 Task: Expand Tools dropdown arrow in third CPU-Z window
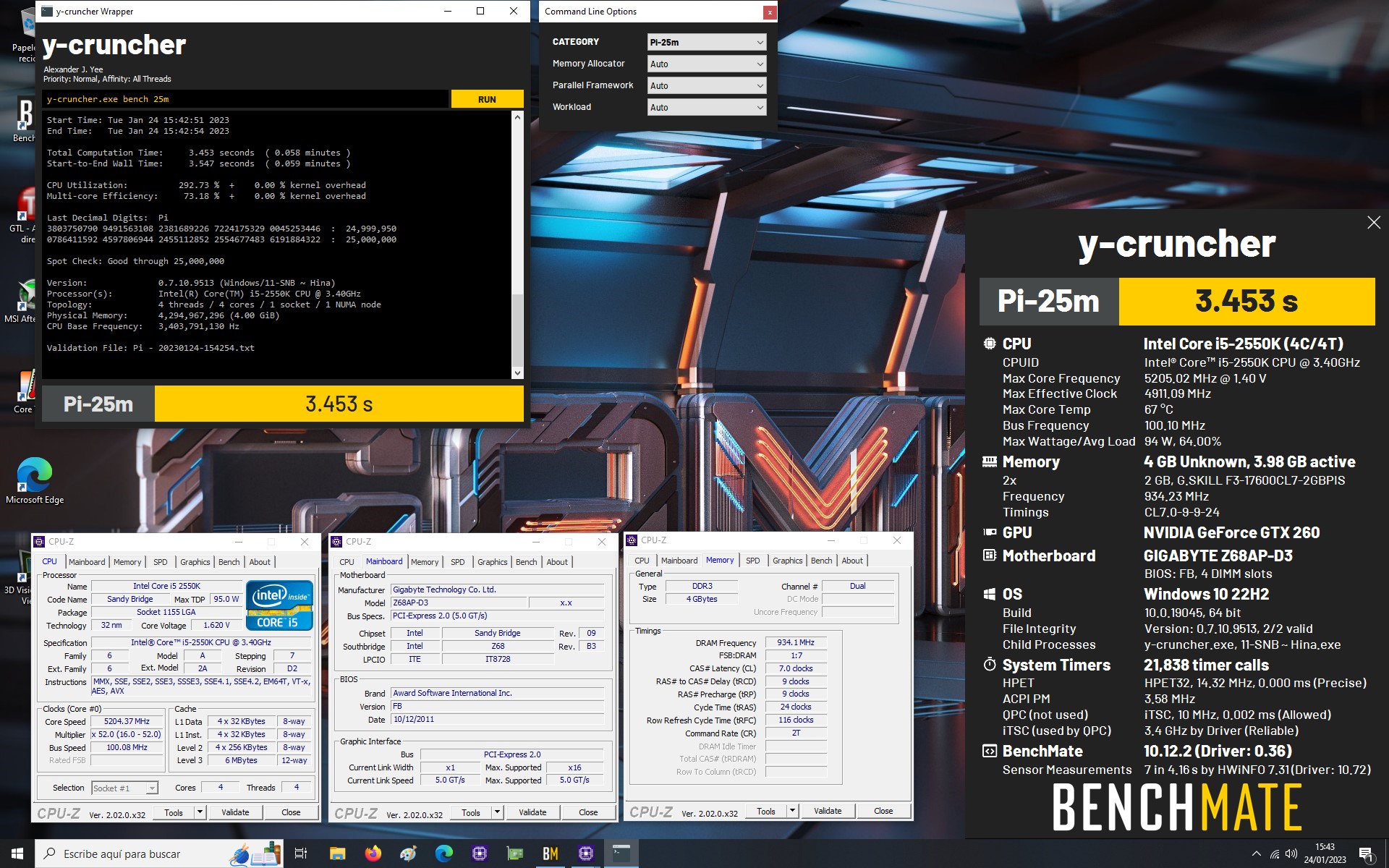tap(793, 811)
